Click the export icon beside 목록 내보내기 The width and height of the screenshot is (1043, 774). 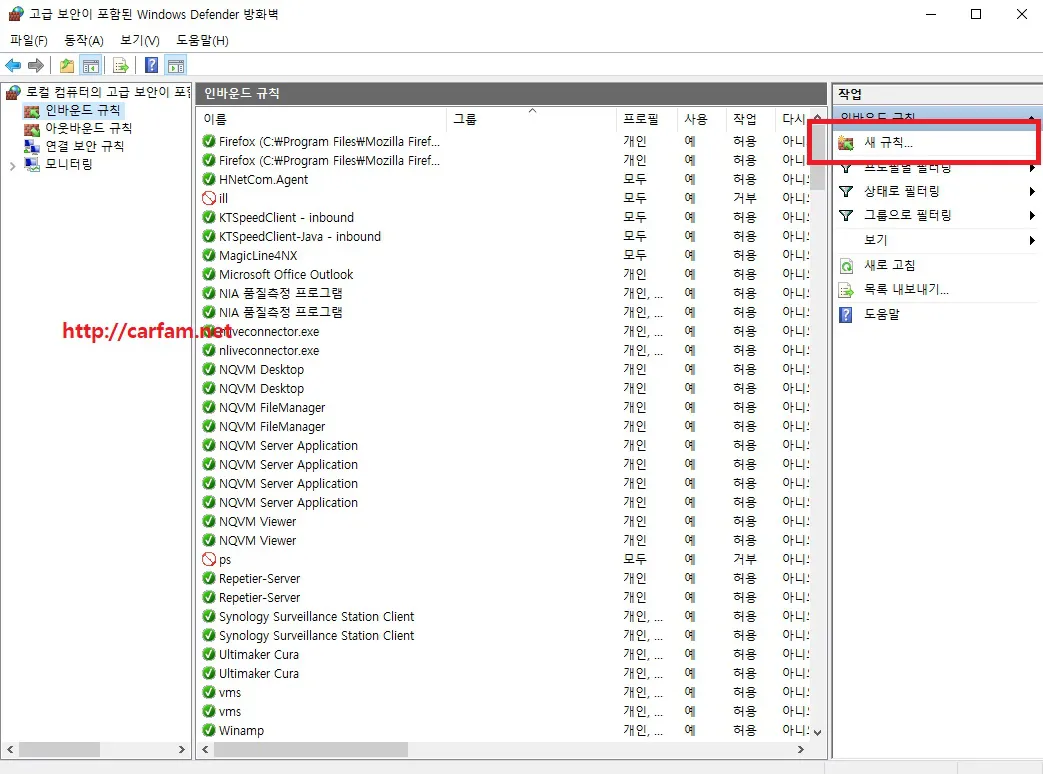pos(846,290)
